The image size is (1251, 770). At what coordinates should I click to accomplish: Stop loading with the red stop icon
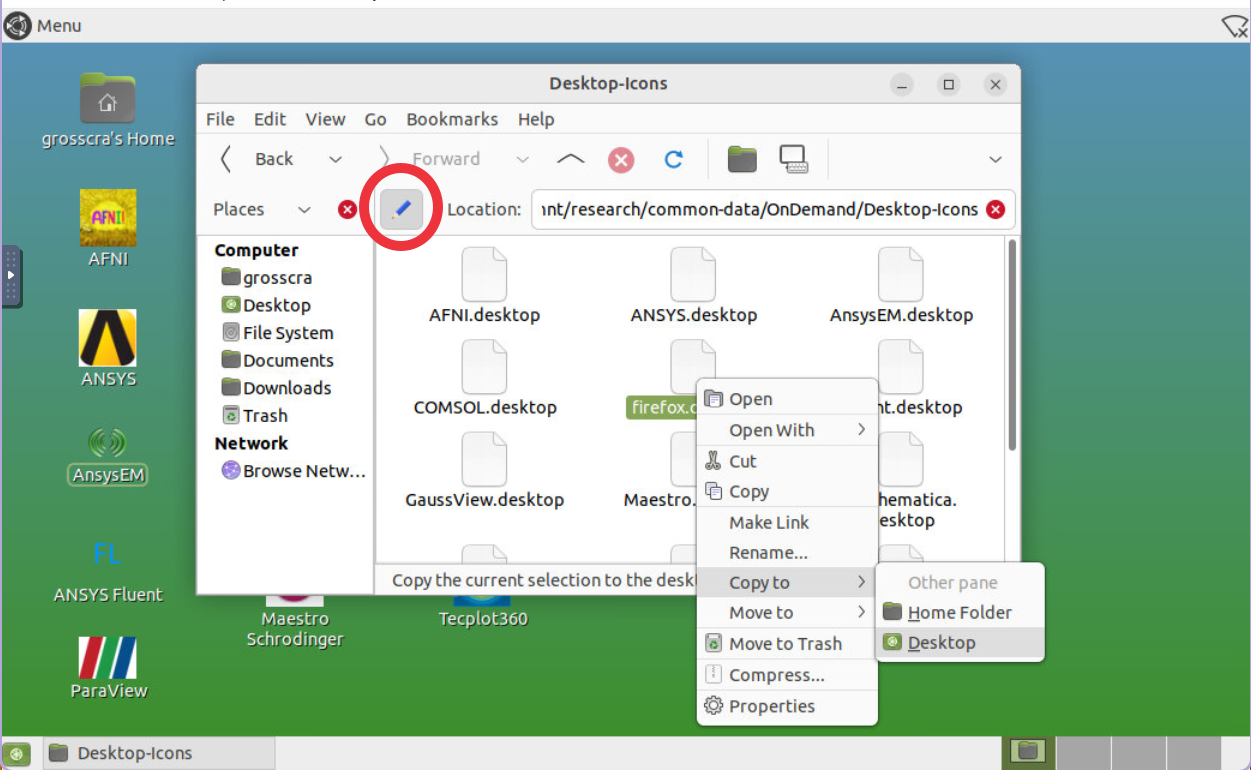coord(621,158)
